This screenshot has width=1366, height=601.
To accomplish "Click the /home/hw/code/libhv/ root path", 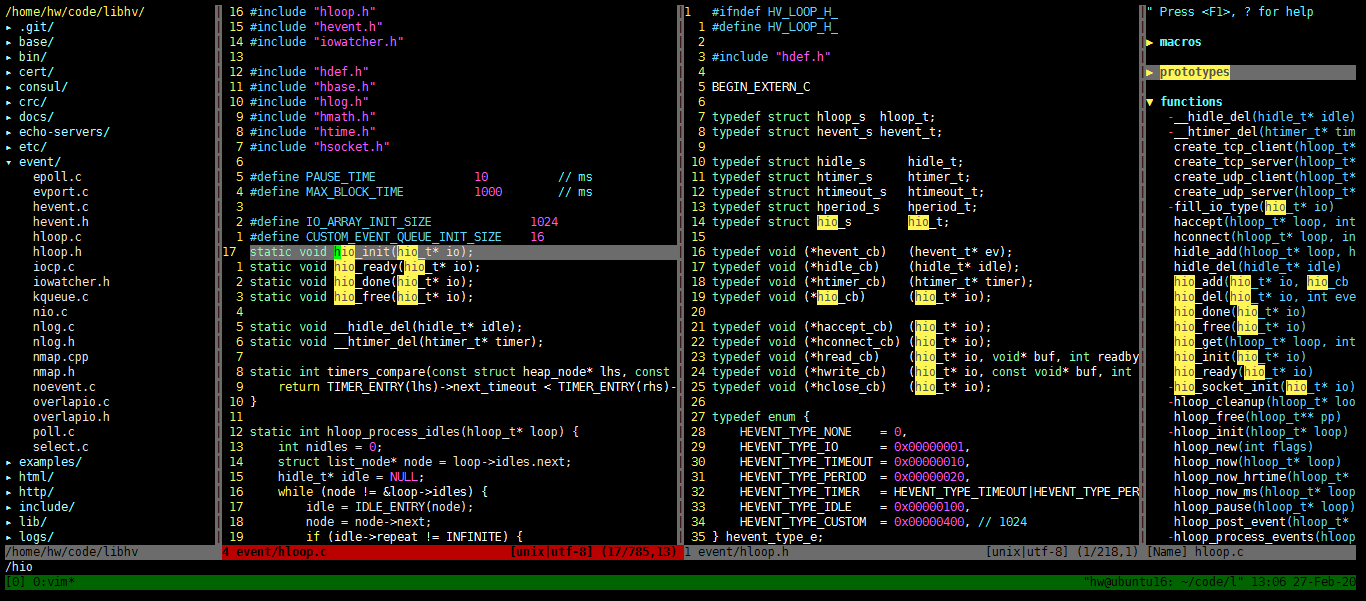I will pos(75,12).
